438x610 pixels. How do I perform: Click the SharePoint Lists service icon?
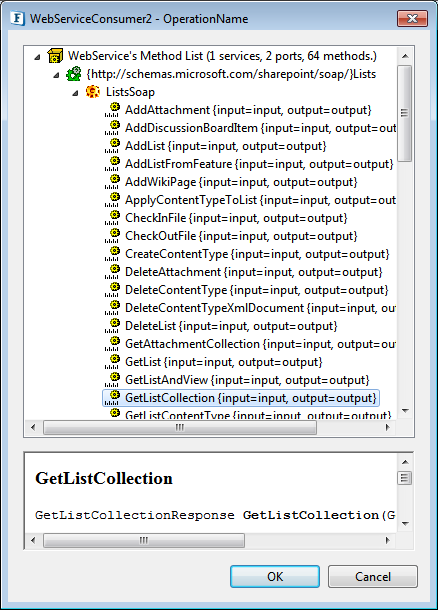coord(74,74)
